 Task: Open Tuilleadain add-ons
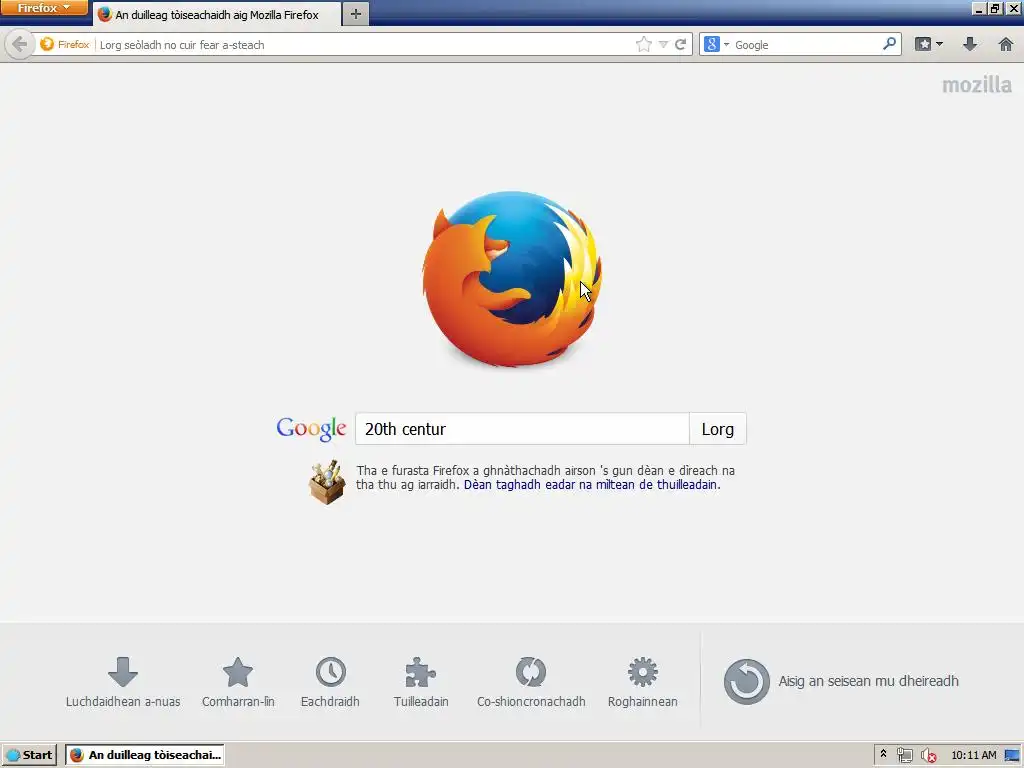point(421,682)
